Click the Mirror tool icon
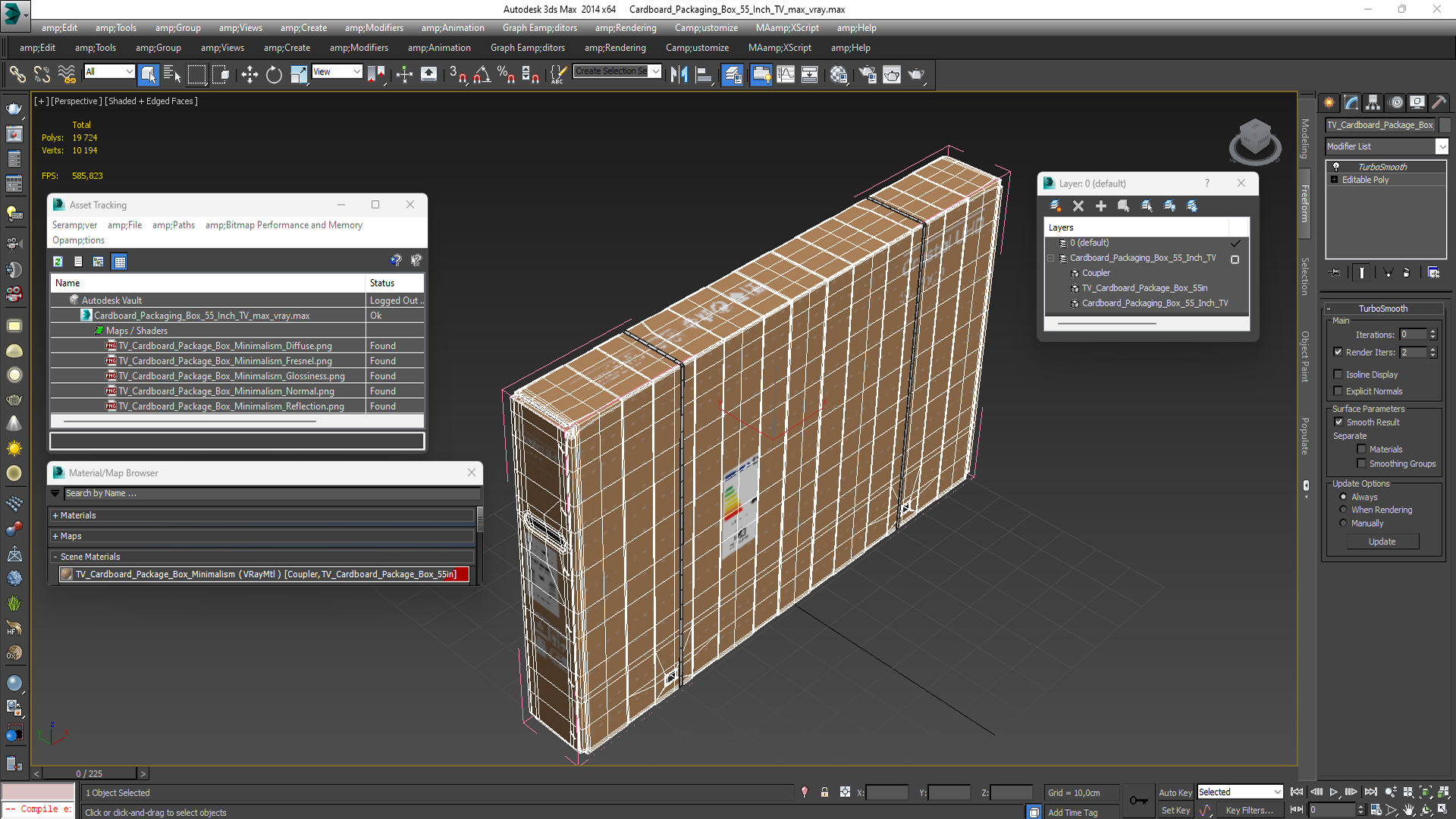 pyautogui.click(x=679, y=74)
